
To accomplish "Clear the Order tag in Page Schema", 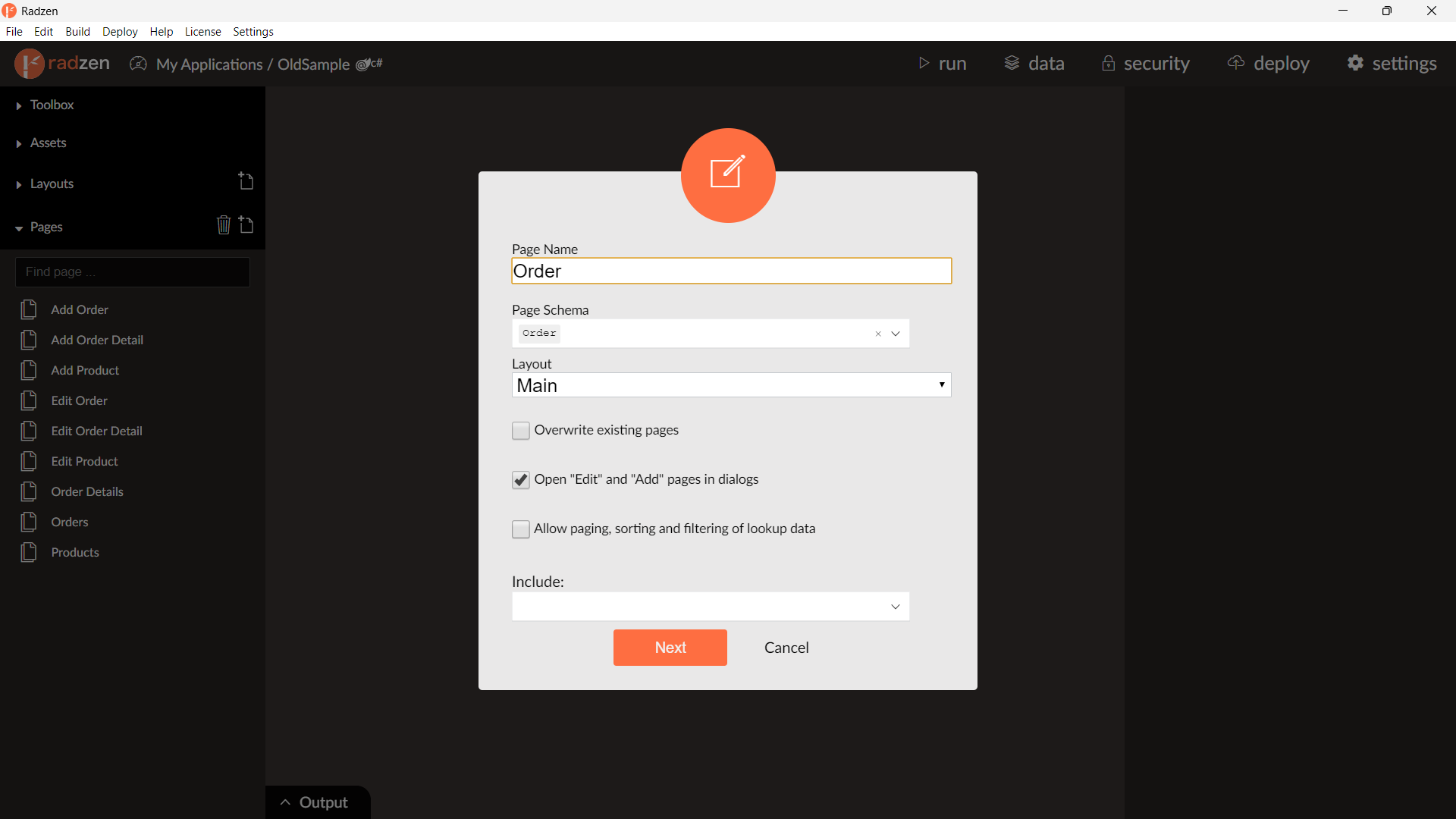I will point(878,334).
